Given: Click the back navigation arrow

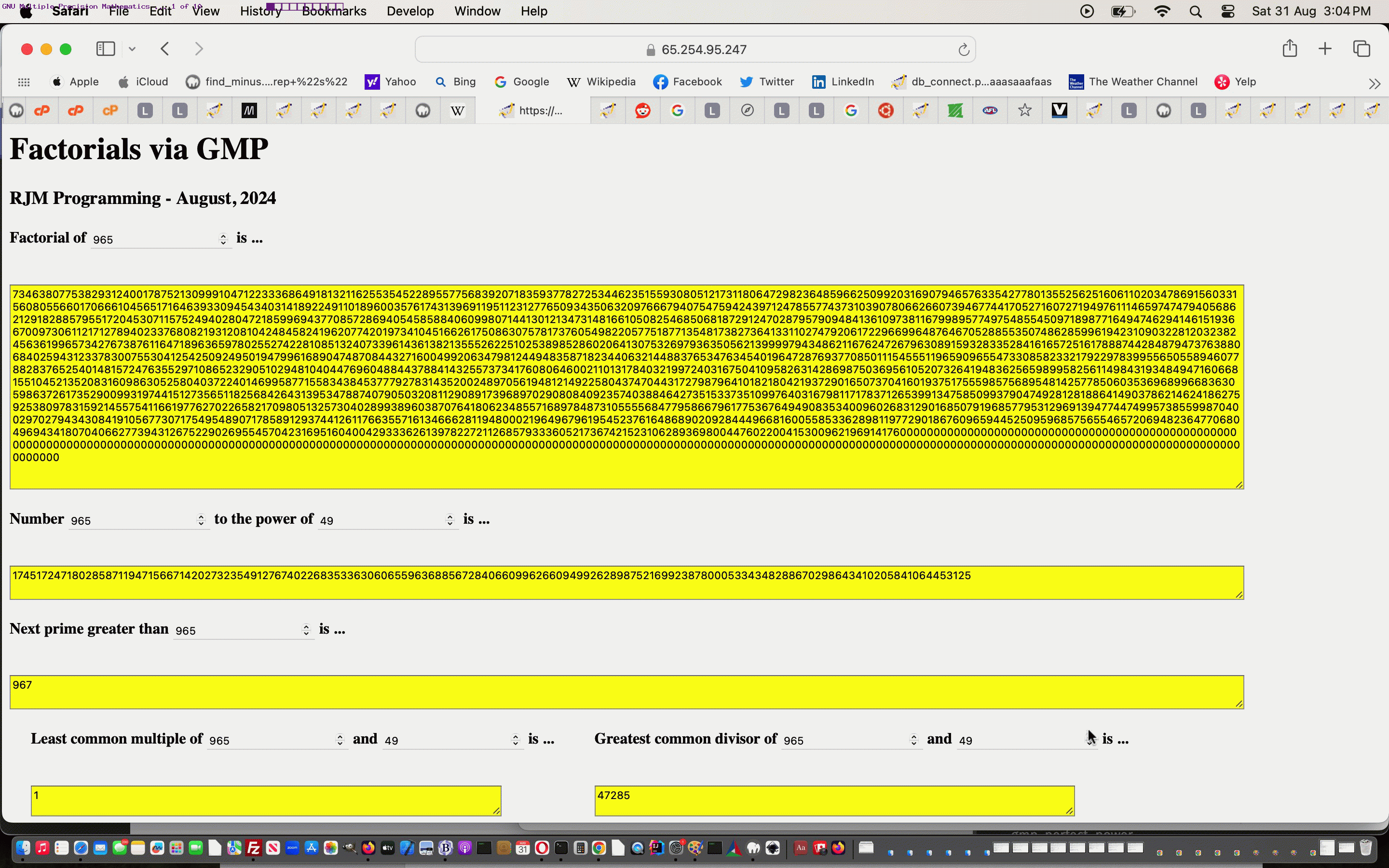Looking at the screenshot, I should (x=165, y=49).
